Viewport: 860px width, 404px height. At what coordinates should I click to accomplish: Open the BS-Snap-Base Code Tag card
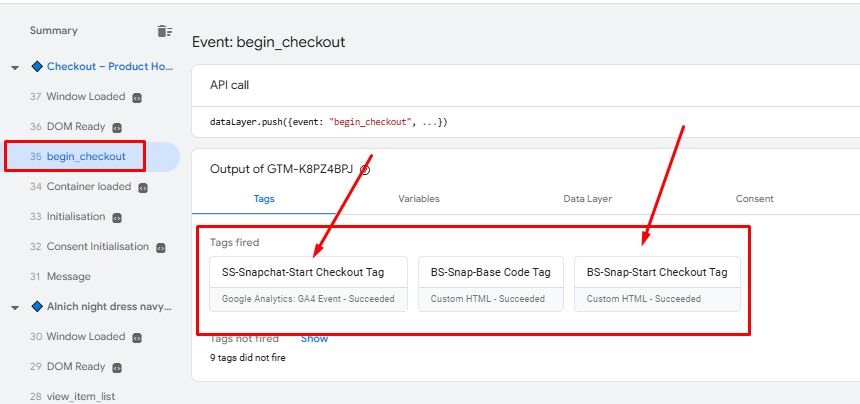490,283
